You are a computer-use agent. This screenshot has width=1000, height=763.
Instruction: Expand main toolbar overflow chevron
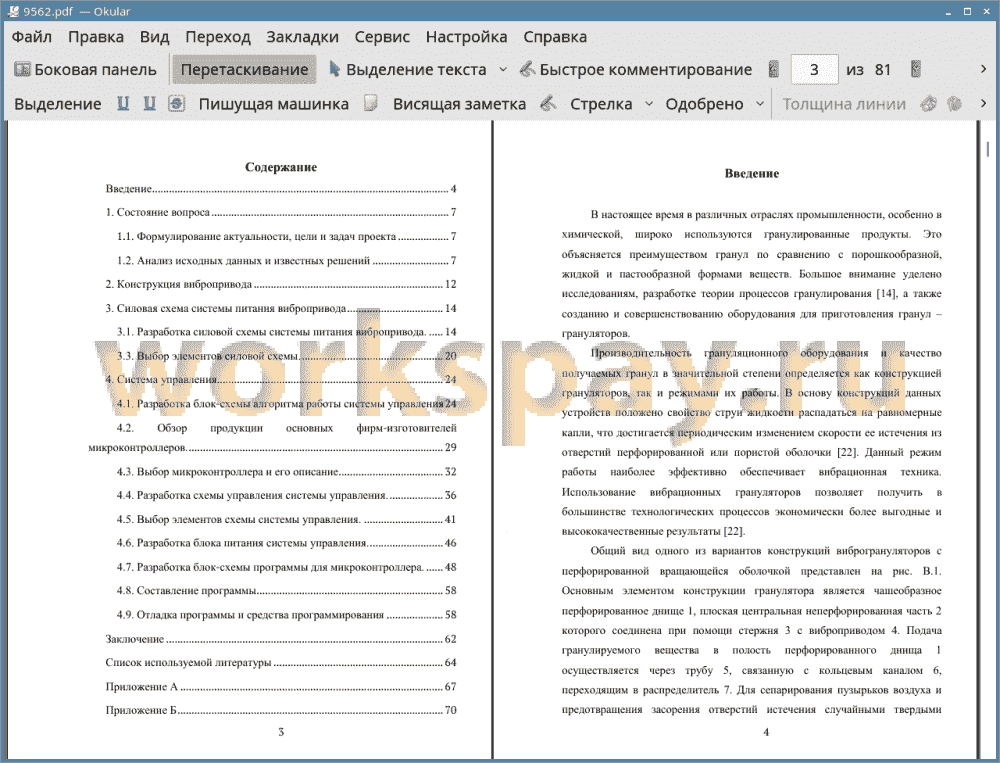pos(983,69)
